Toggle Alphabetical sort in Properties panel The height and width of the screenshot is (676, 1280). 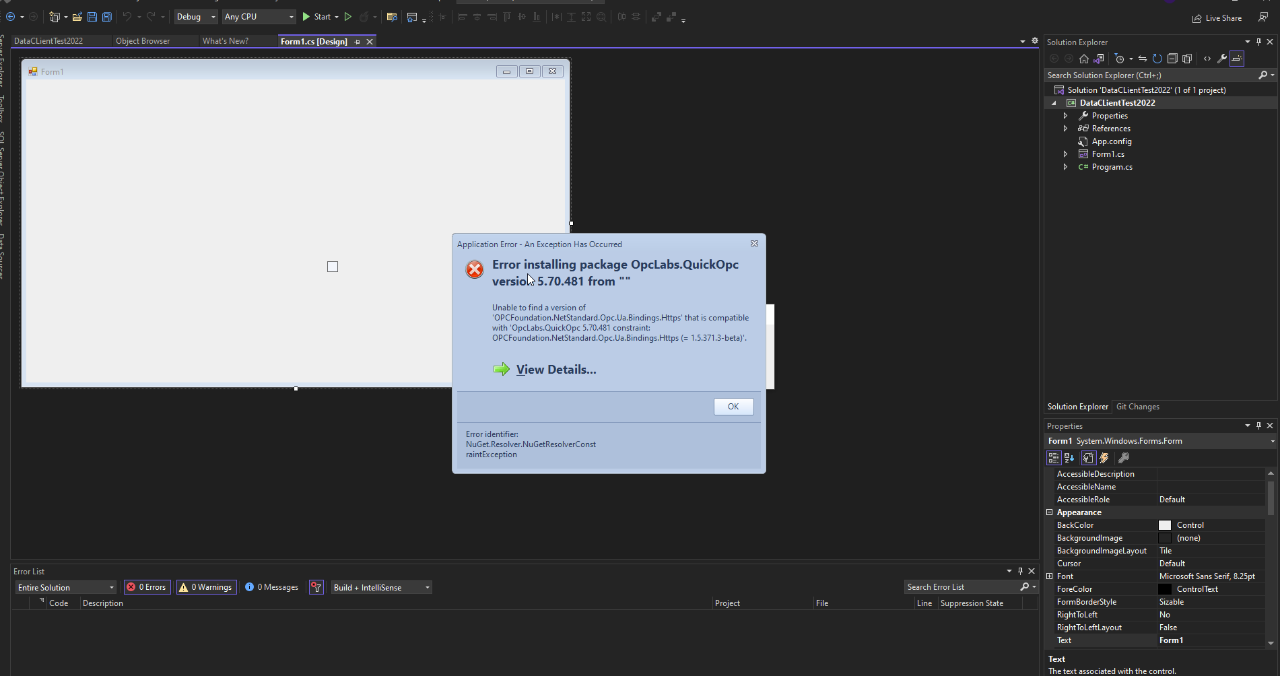point(1069,458)
